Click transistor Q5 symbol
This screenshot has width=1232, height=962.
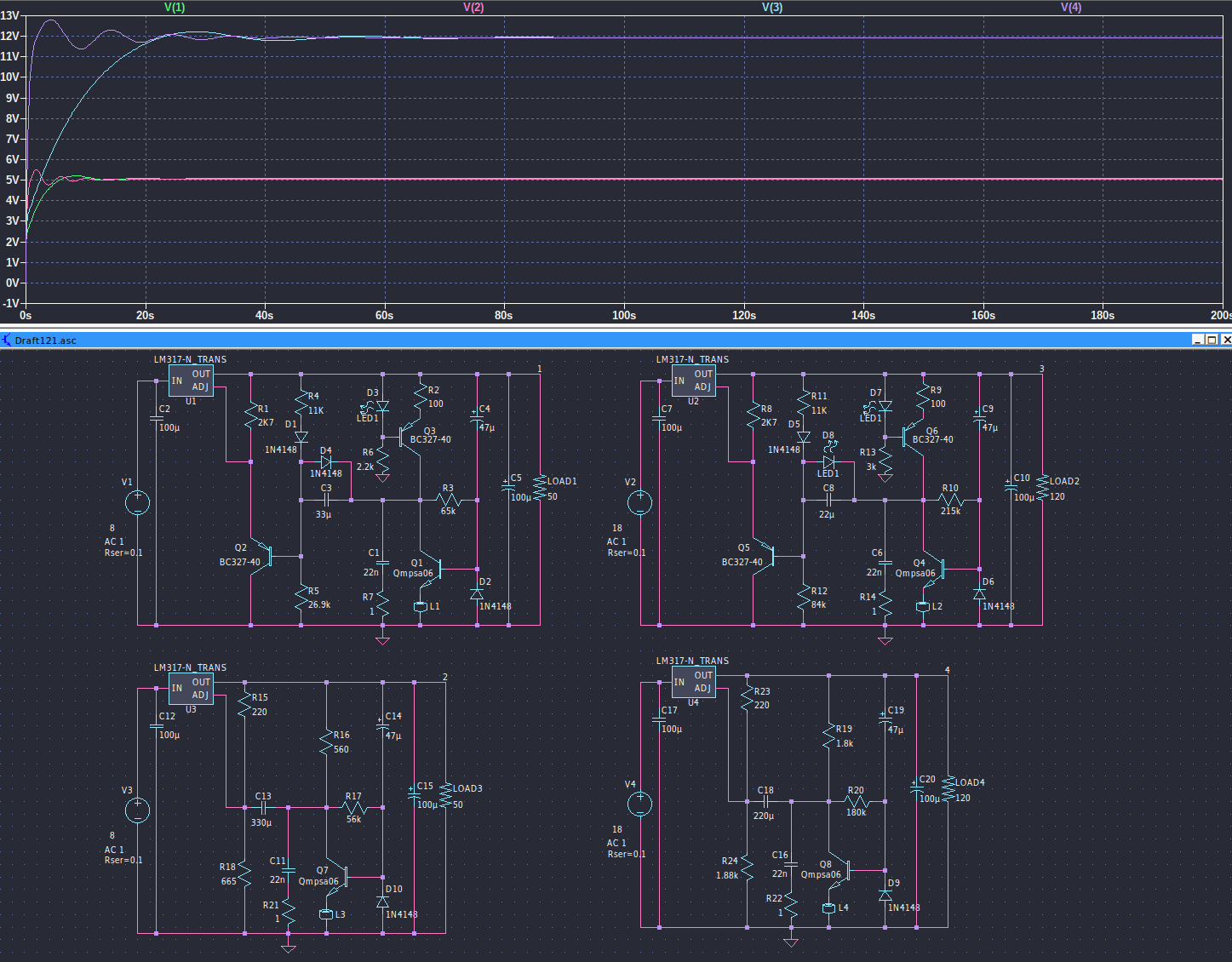pyautogui.click(x=765, y=557)
